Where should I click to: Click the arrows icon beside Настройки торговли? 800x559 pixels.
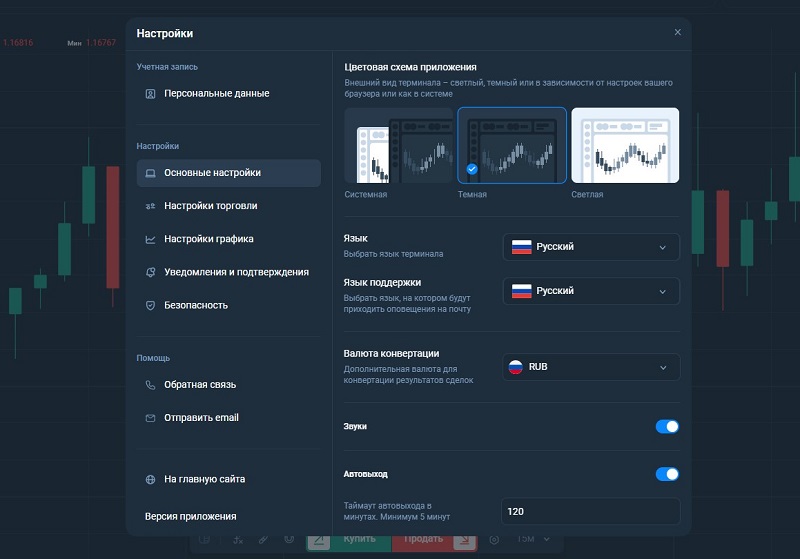click(150, 206)
